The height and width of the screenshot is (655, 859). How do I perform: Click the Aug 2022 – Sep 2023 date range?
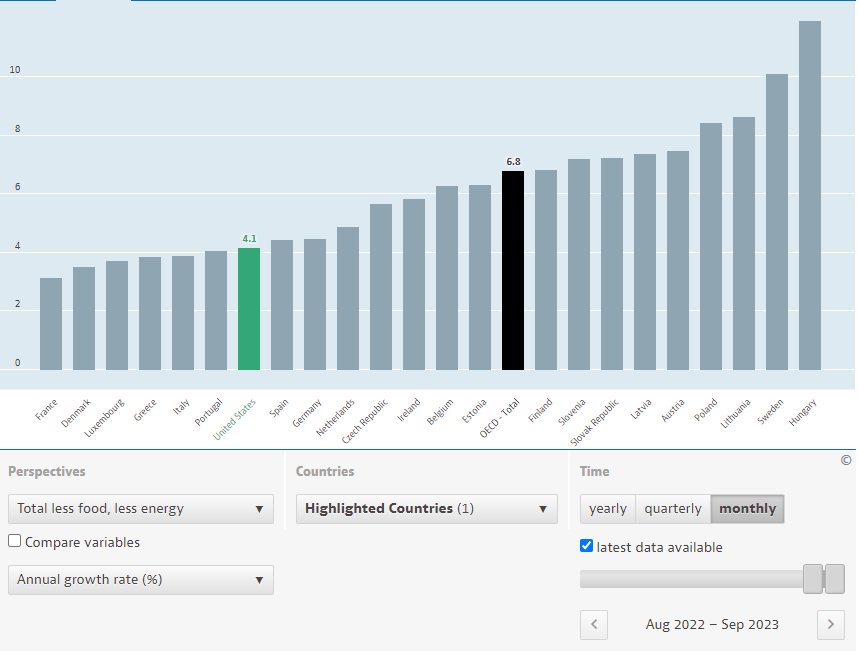(713, 626)
